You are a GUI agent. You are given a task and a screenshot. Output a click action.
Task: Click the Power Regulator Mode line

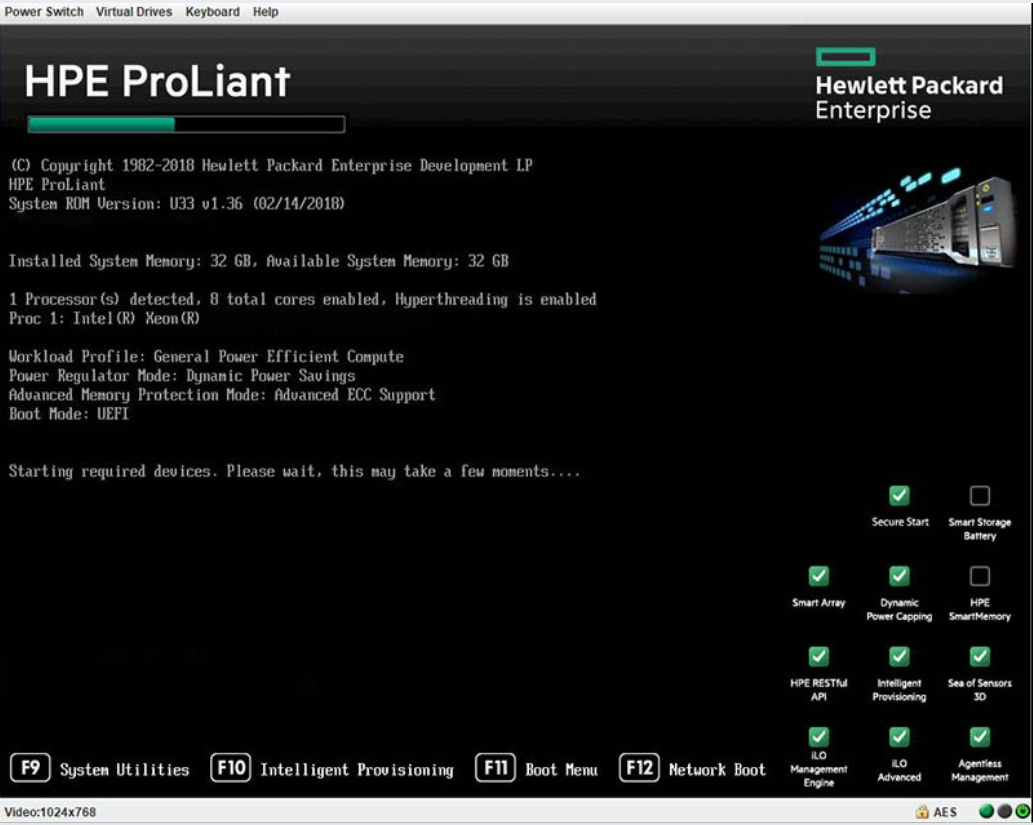[182, 376]
